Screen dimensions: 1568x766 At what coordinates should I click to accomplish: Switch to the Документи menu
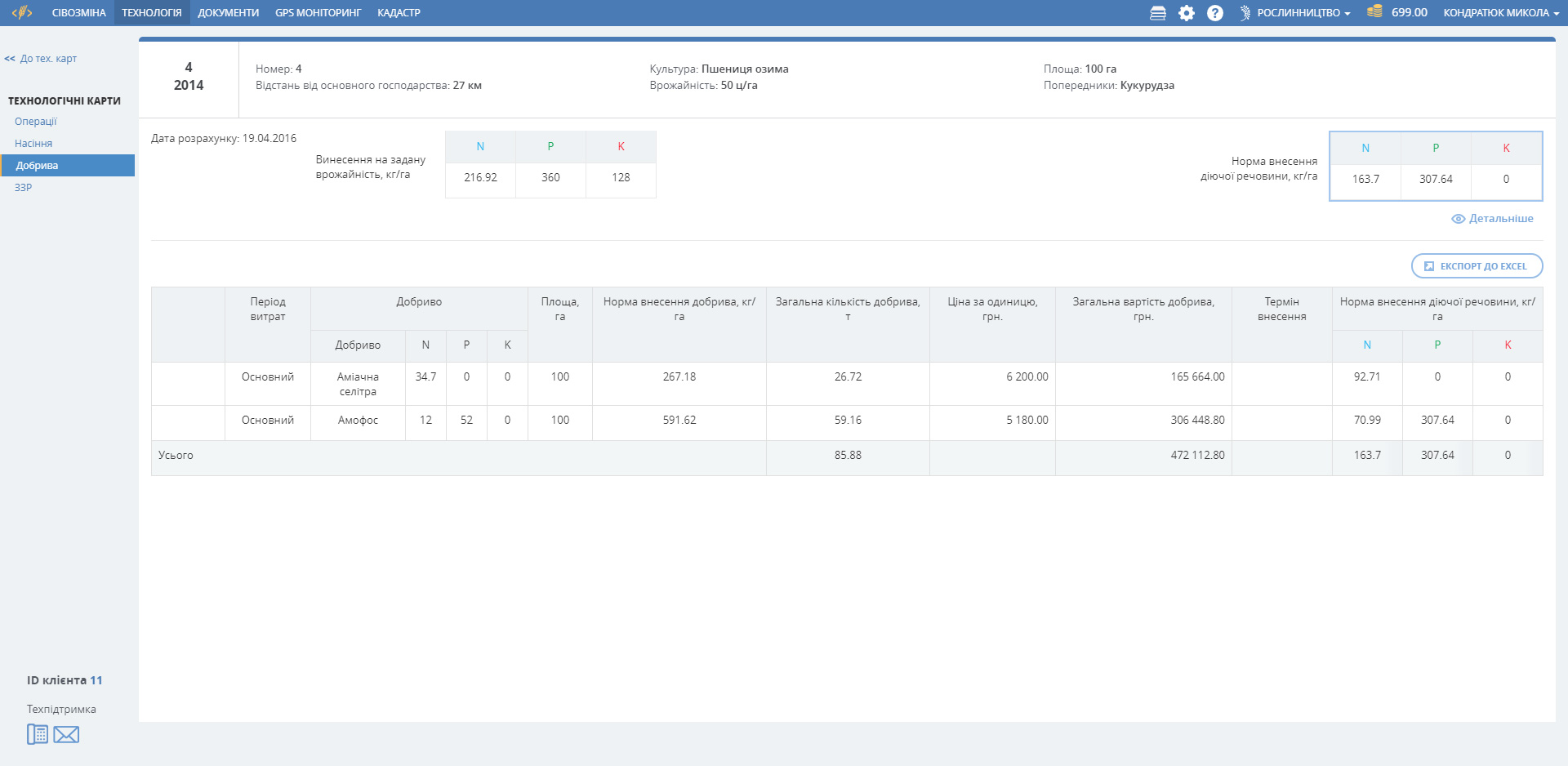click(228, 13)
